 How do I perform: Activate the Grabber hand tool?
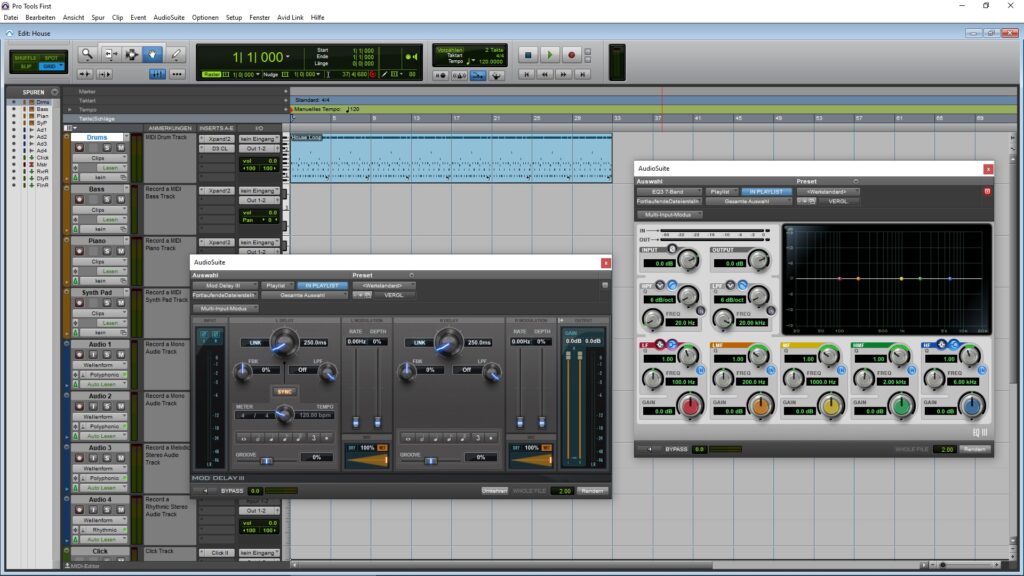[153, 55]
